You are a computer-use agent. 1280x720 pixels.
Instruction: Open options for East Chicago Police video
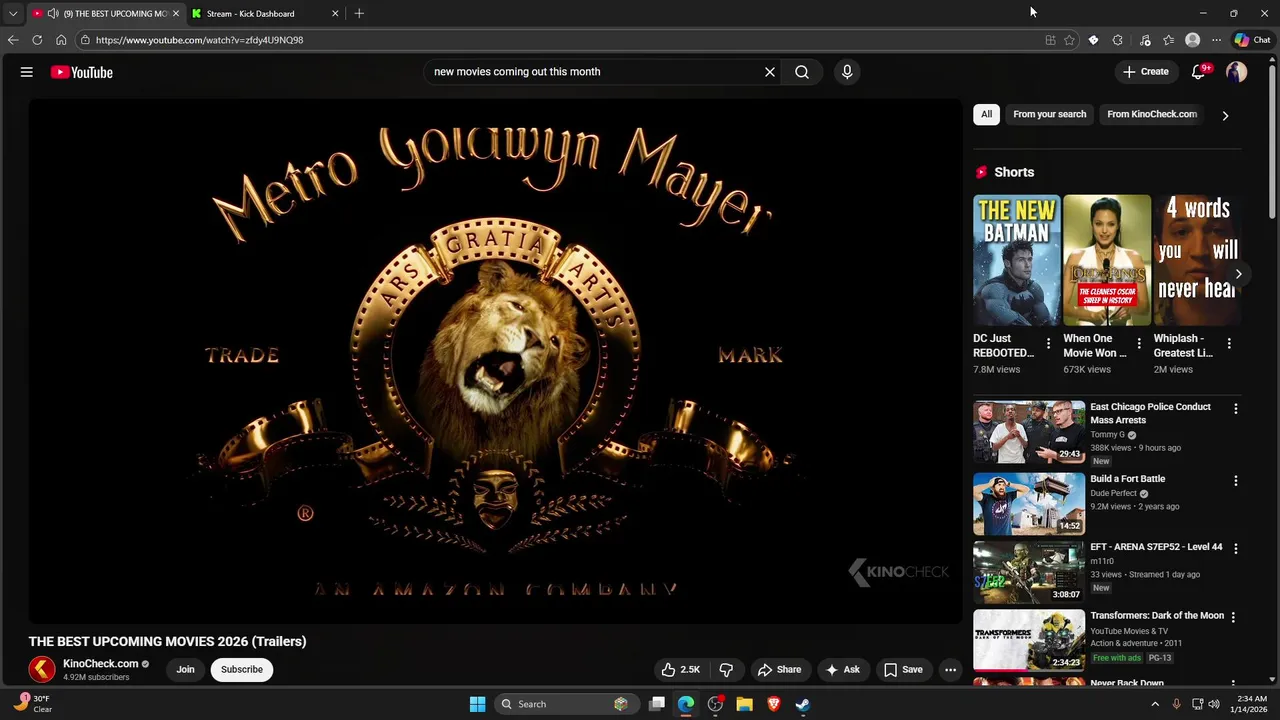click(x=1235, y=409)
